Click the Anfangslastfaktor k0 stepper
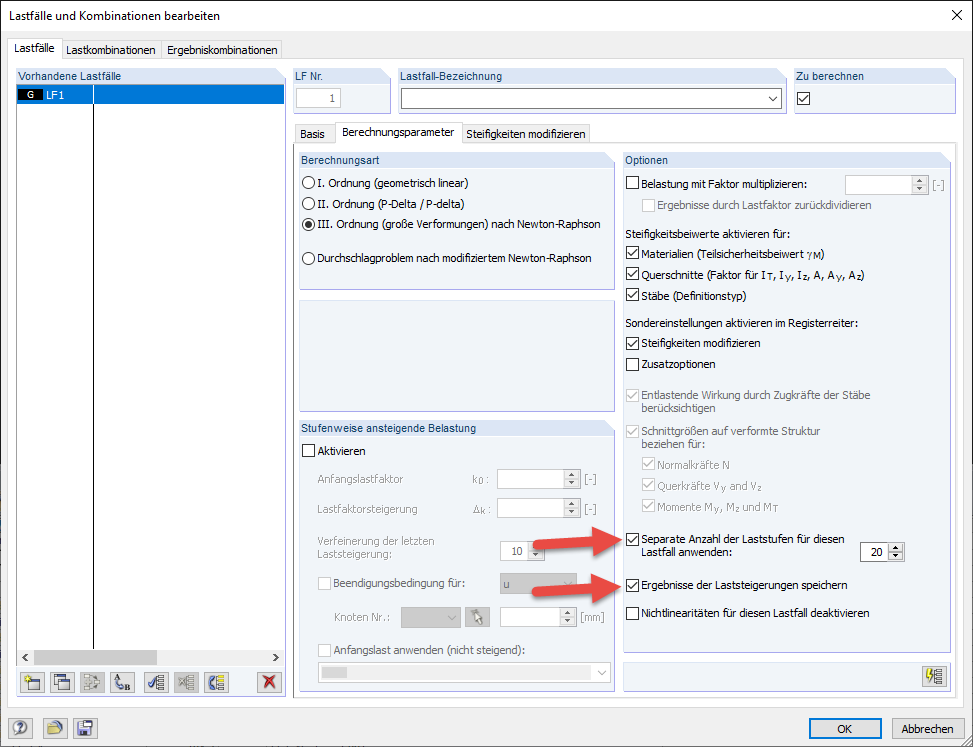 pos(572,479)
